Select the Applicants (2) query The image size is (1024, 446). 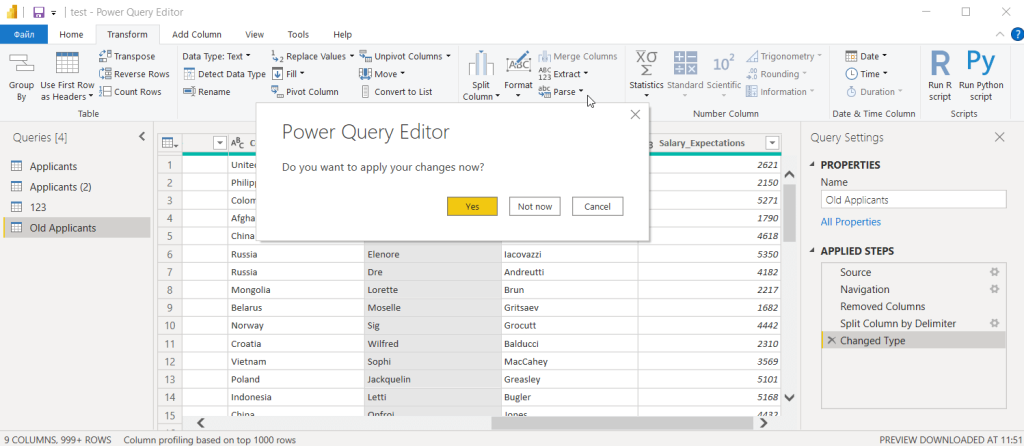(x=60, y=187)
